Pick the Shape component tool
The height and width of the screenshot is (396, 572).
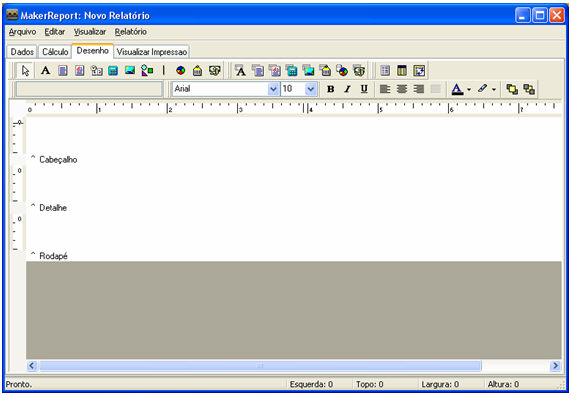[x=147, y=70]
